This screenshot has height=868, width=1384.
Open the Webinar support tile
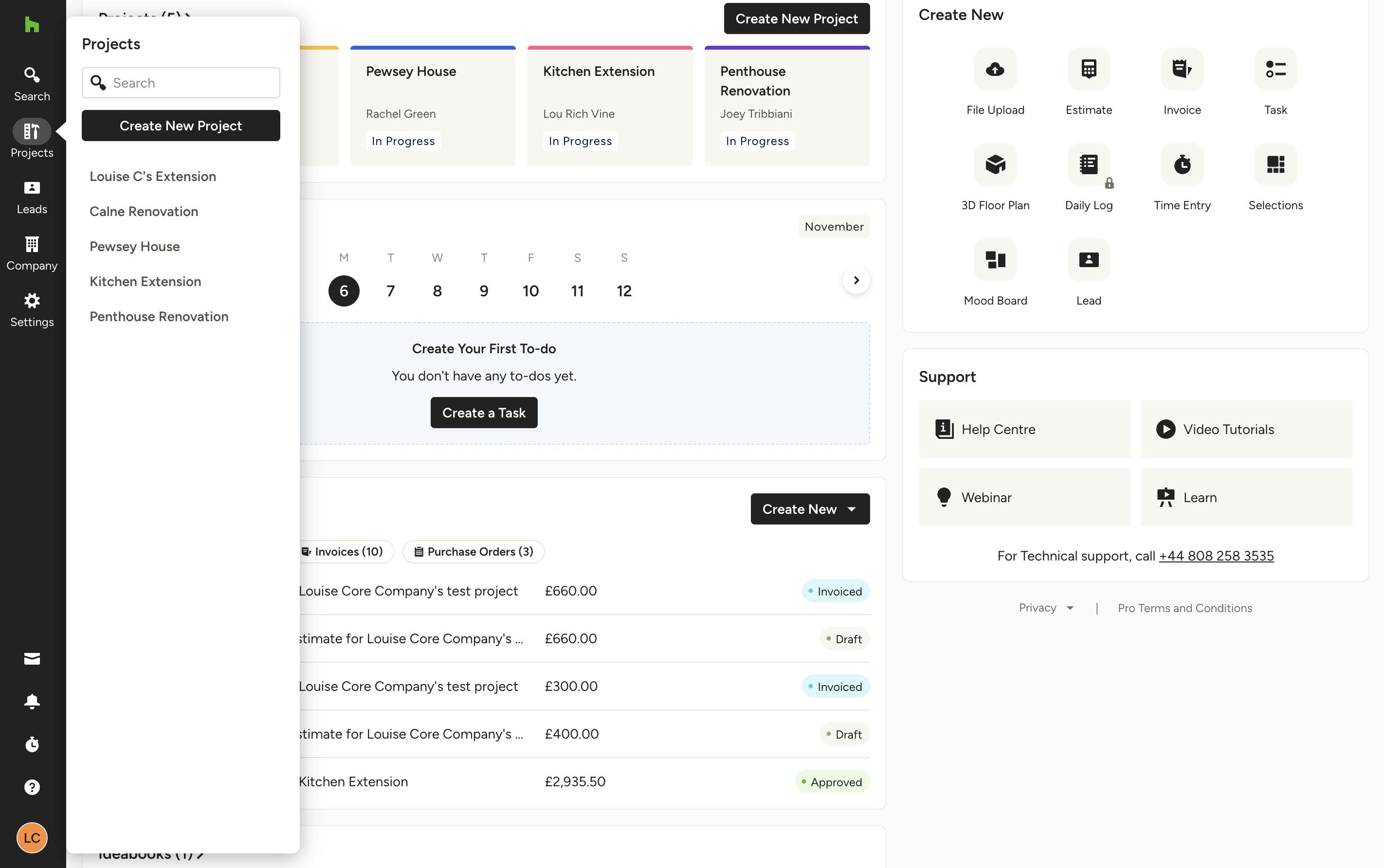pyautogui.click(x=1024, y=497)
